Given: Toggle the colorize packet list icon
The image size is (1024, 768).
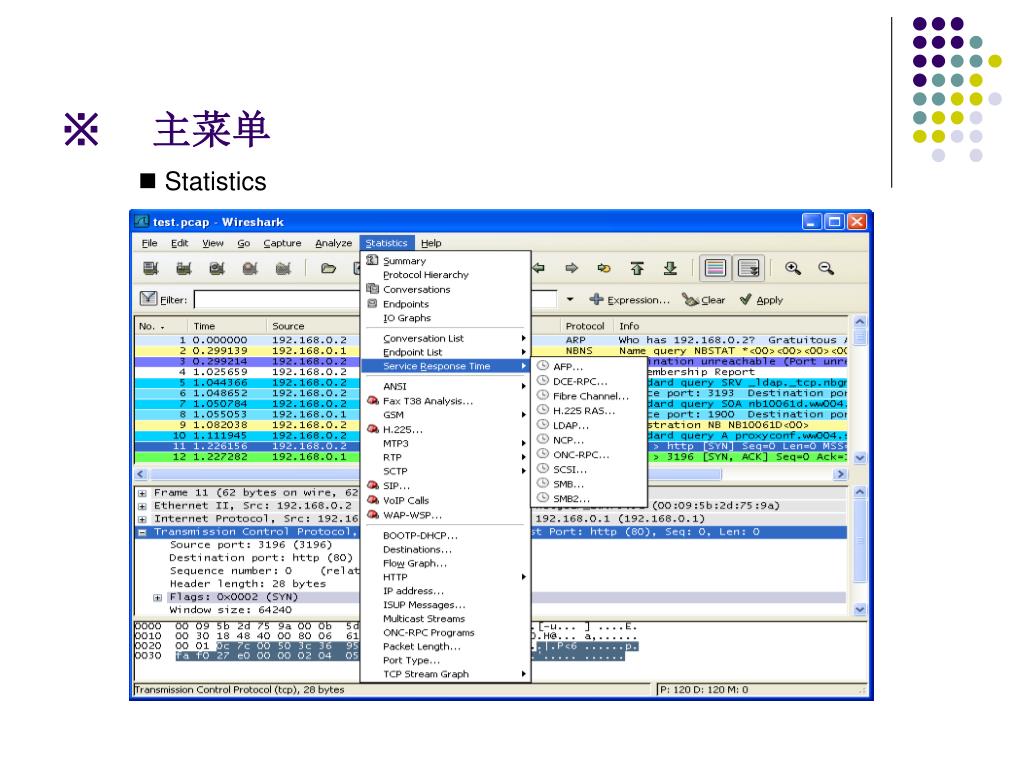Looking at the screenshot, I should click(715, 268).
